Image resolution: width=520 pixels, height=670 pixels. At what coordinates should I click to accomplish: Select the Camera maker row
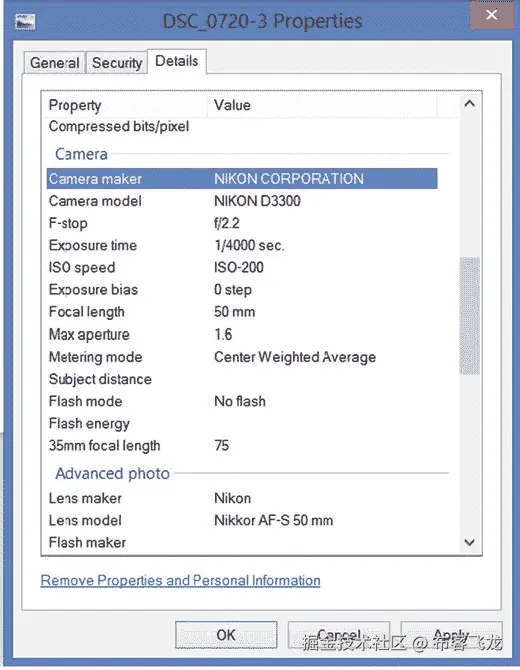pos(242,179)
